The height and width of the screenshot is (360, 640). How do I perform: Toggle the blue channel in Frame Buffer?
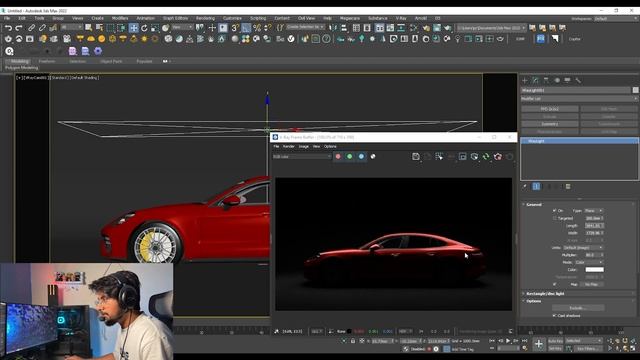point(361,156)
